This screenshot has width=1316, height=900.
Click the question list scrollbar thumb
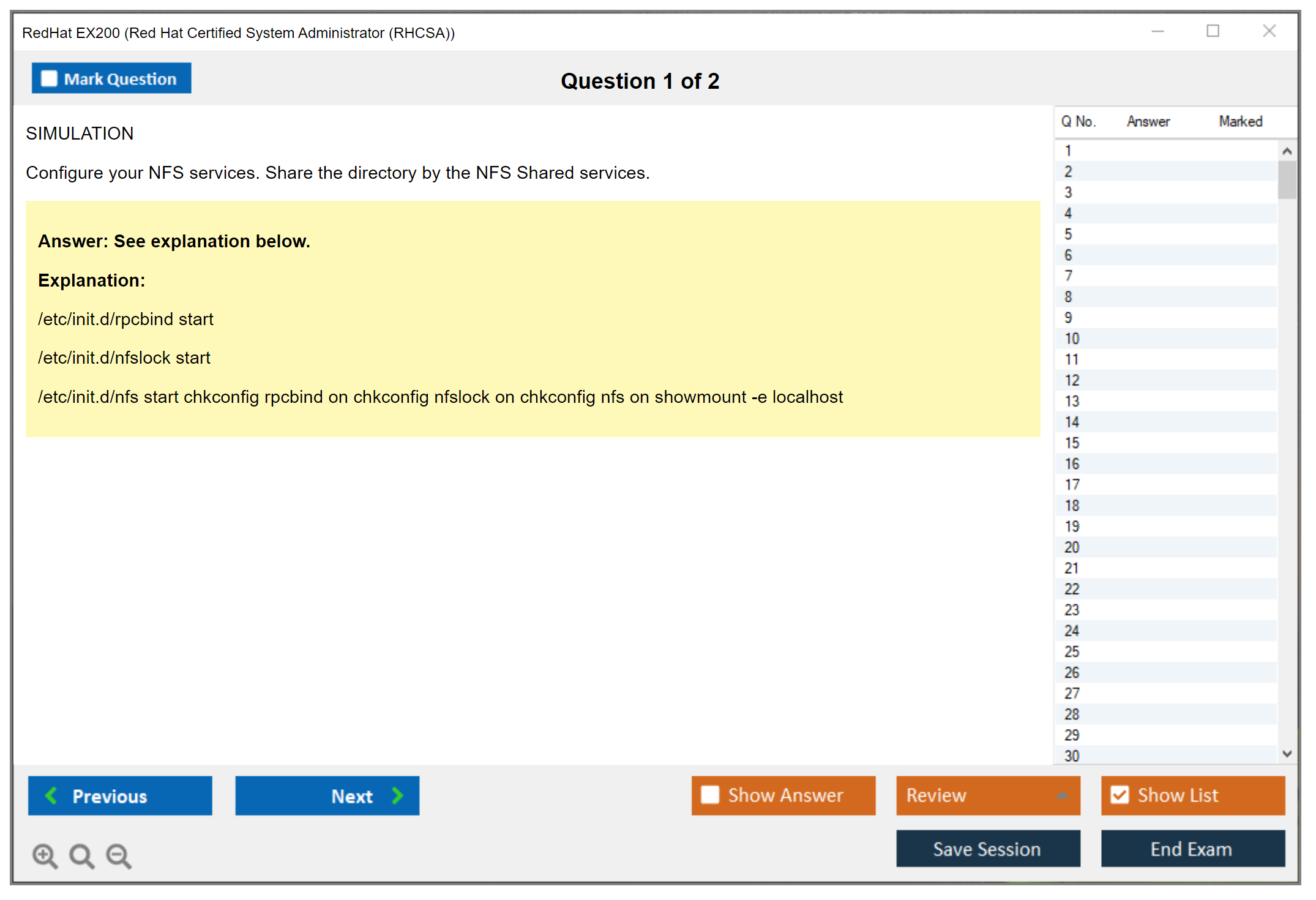tap(1287, 180)
